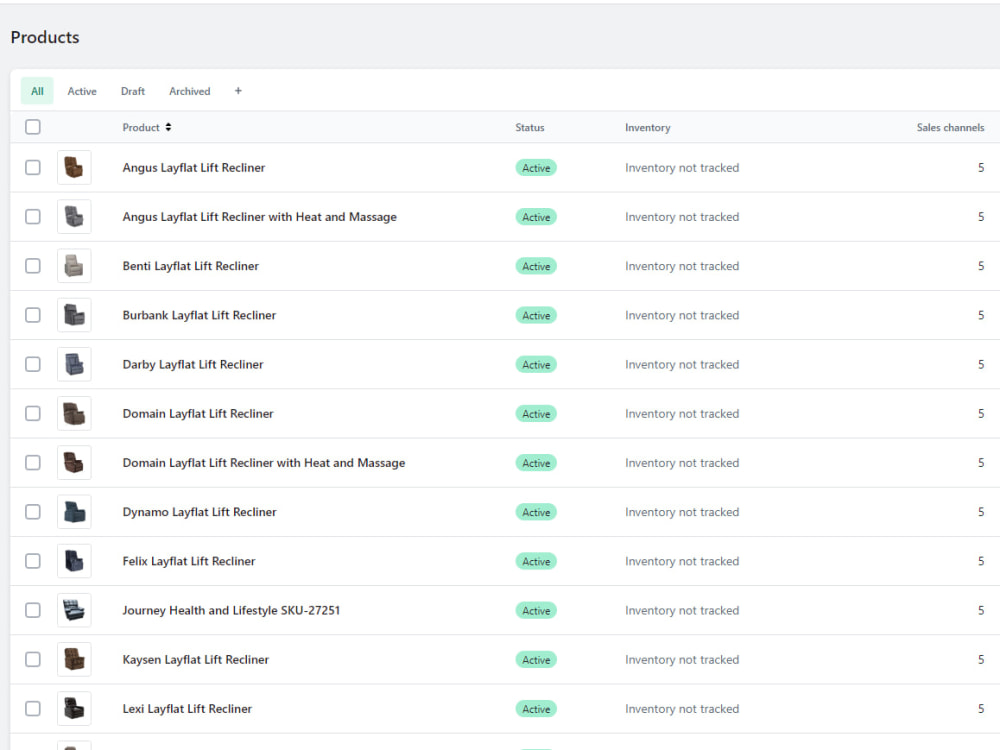The width and height of the screenshot is (1000, 750).
Task: Tick the Darby Layflat Lift Recliner checkbox
Action: tap(33, 364)
